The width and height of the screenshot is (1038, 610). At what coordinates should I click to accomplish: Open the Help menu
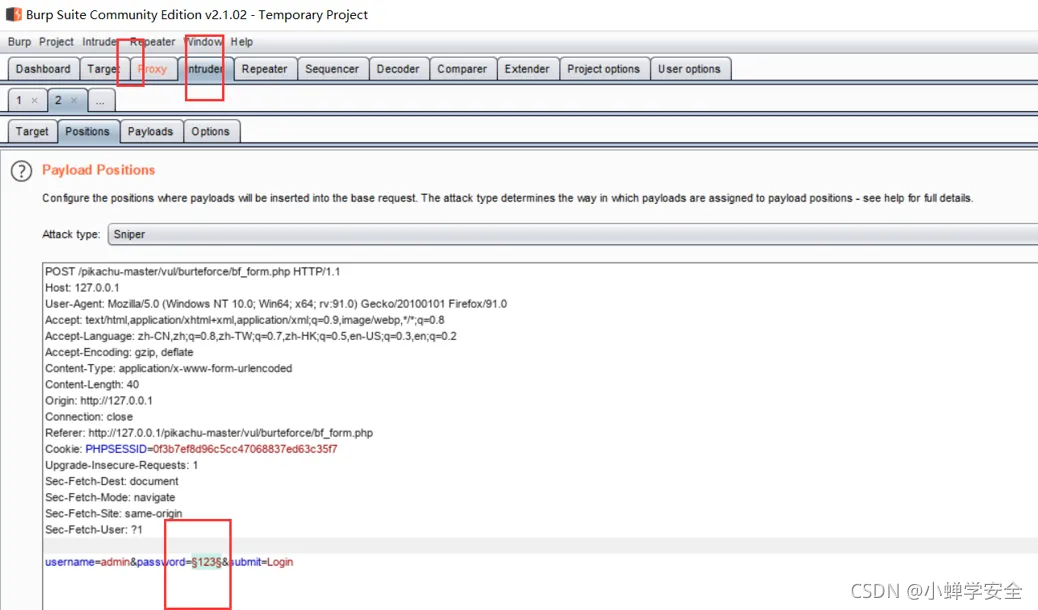[242, 42]
